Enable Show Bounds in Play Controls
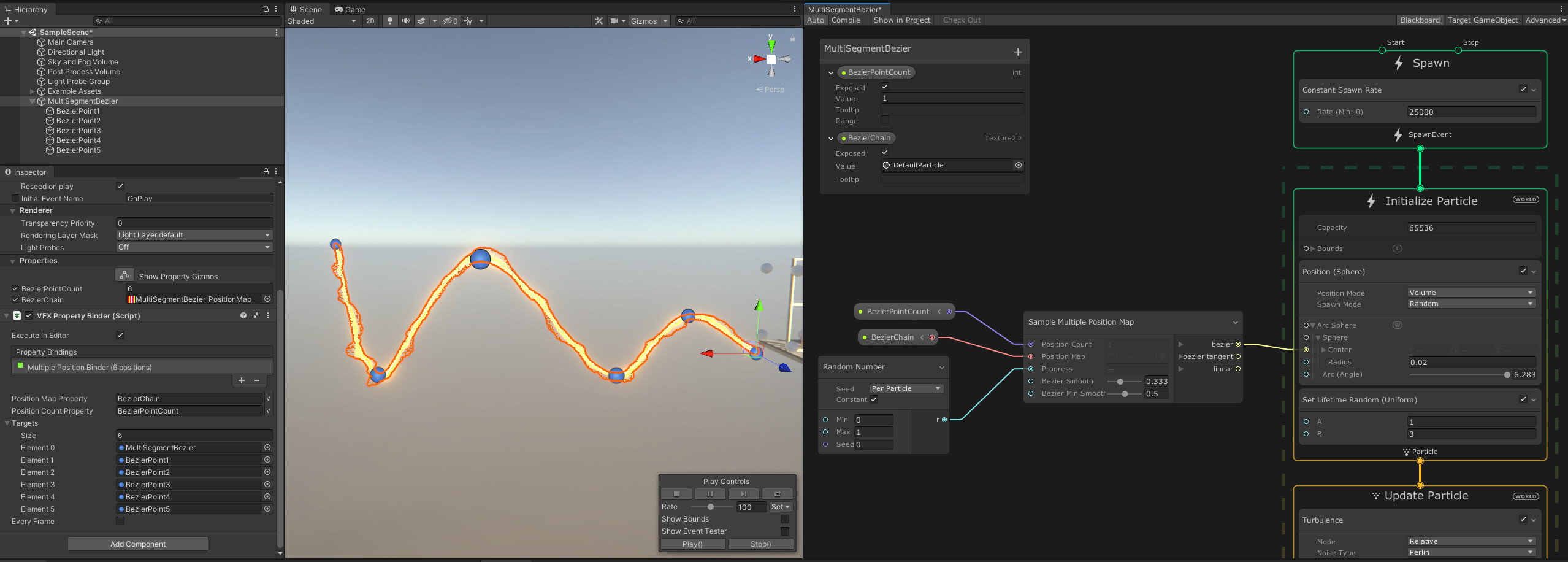This screenshot has height=562, width=1568. tap(786, 518)
